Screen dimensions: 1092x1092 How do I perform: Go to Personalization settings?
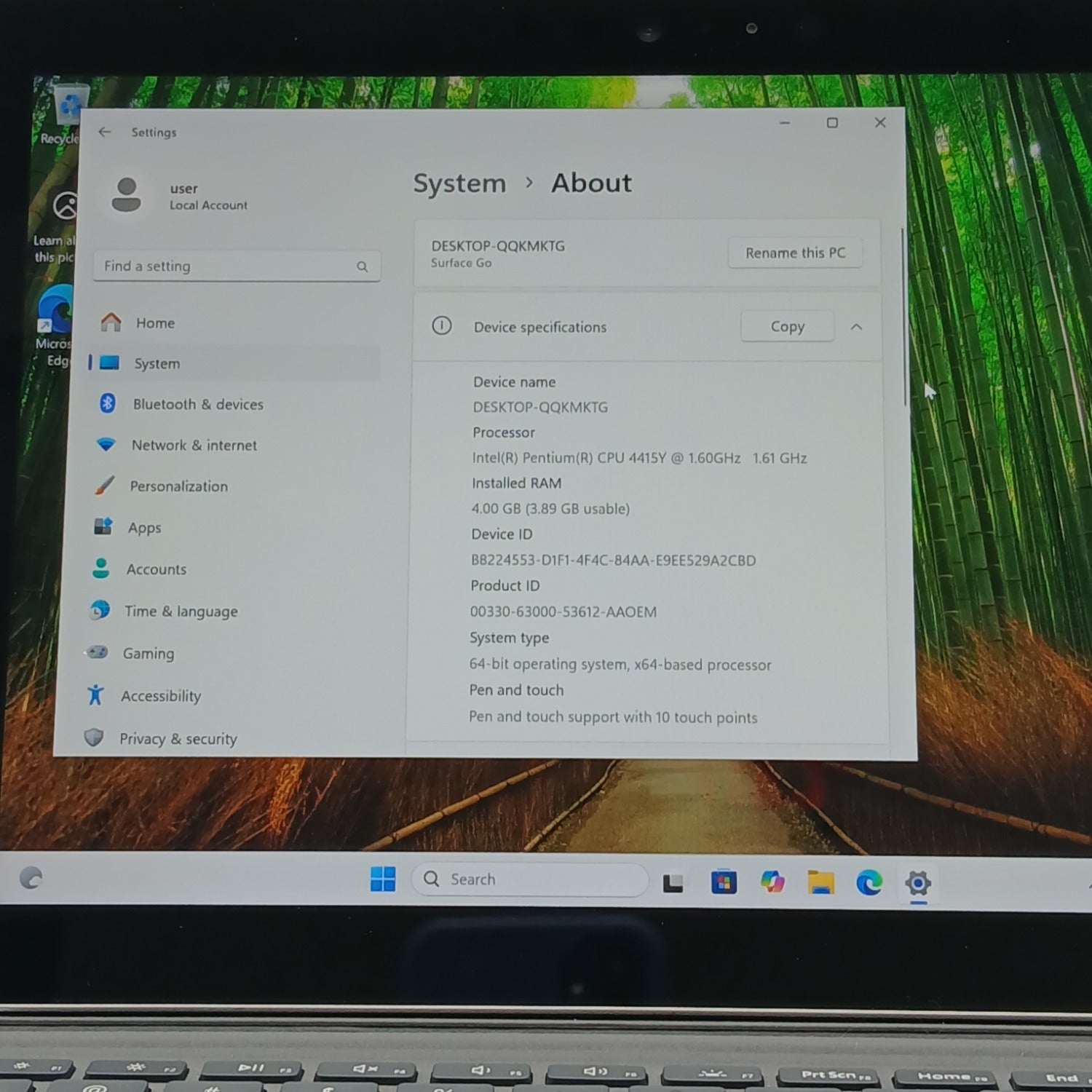point(178,486)
